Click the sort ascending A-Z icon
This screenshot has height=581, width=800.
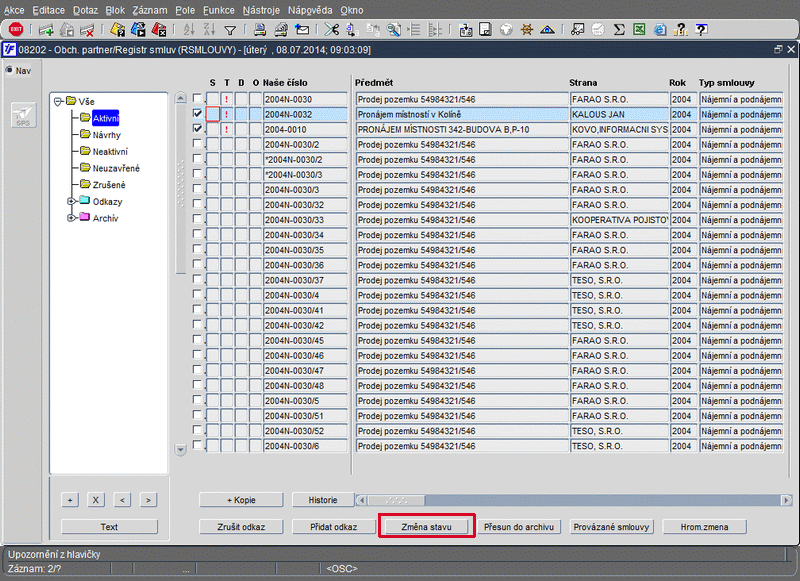pyautogui.click(x=189, y=30)
